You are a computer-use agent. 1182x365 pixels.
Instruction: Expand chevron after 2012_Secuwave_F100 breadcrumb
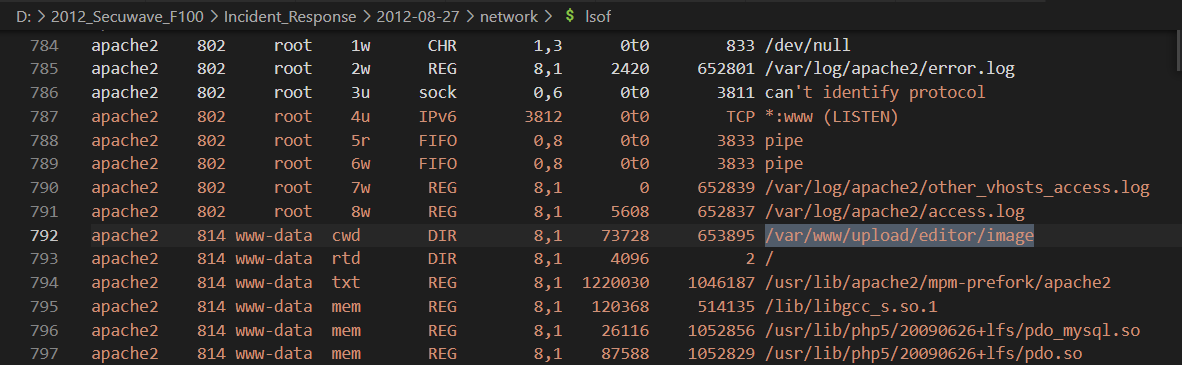214,16
